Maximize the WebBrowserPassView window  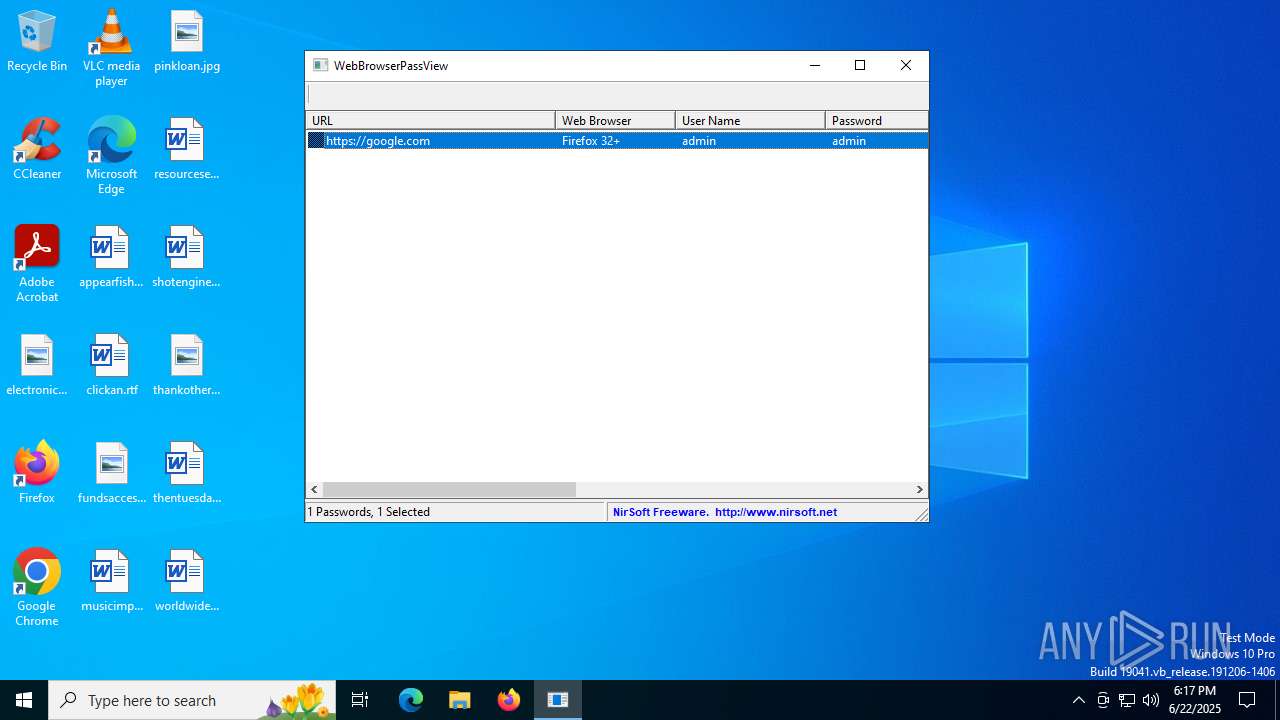[860, 65]
